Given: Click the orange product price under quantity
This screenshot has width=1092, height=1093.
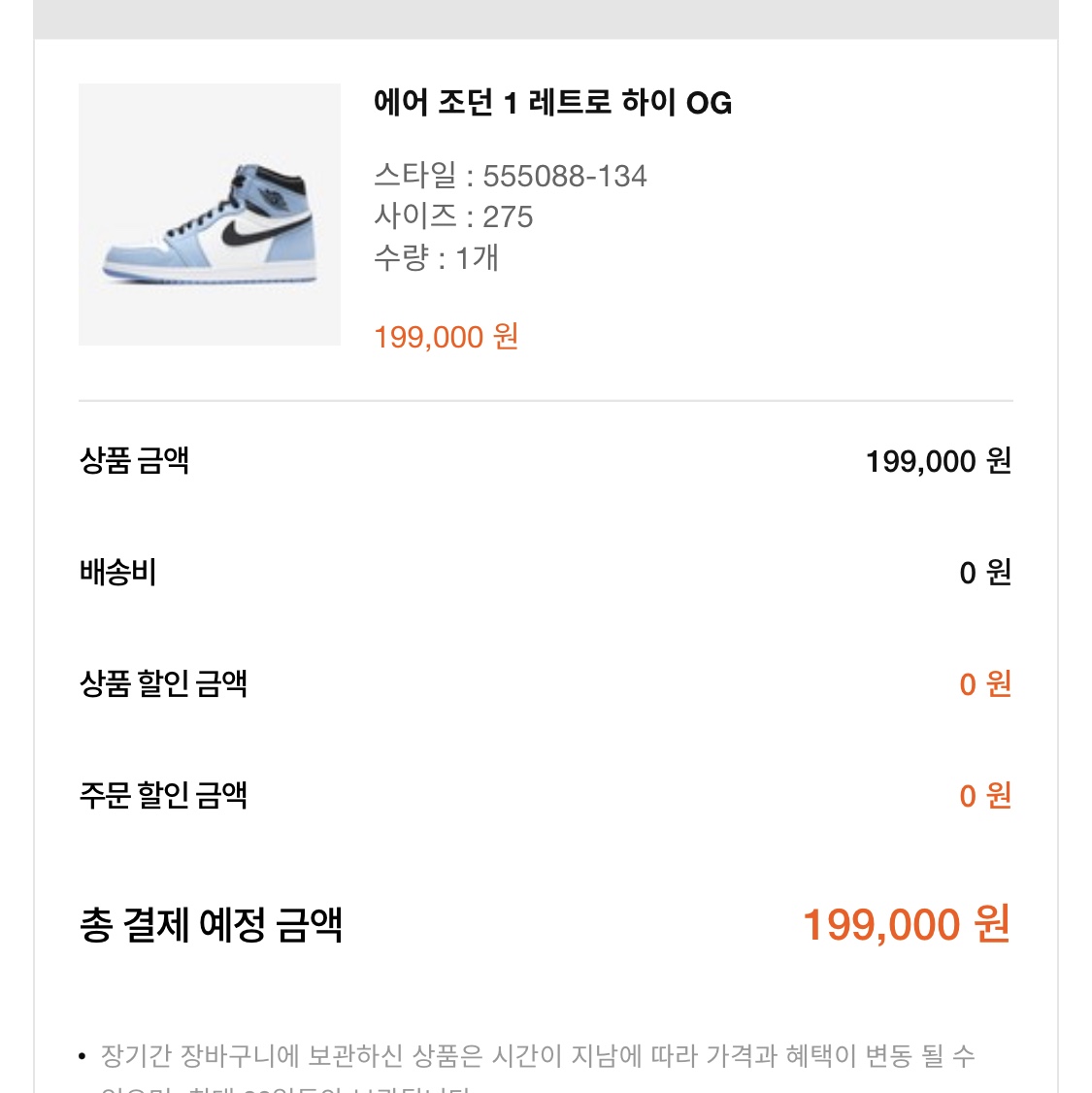Looking at the screenshot, I should (446, 337).
